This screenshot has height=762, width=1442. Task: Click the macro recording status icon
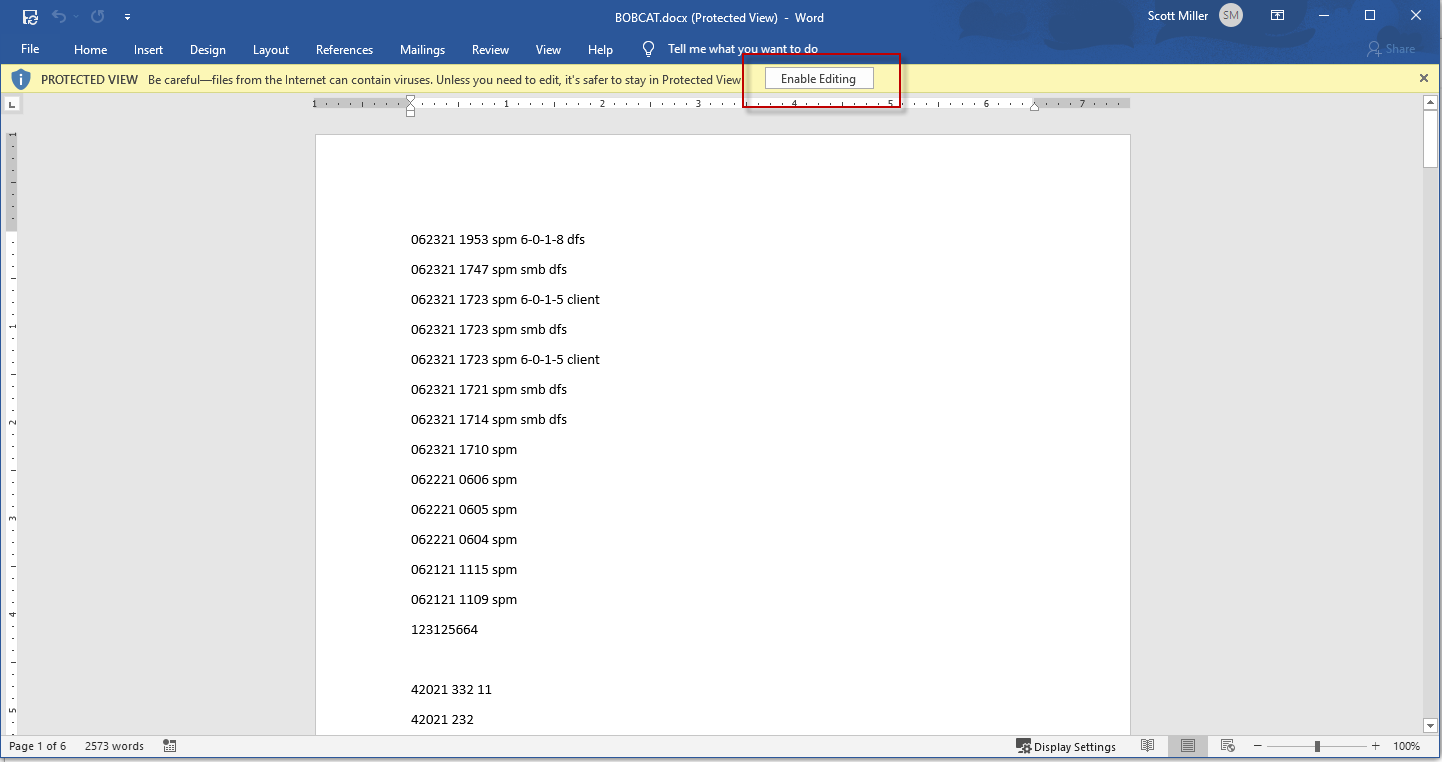pos(170,746)
